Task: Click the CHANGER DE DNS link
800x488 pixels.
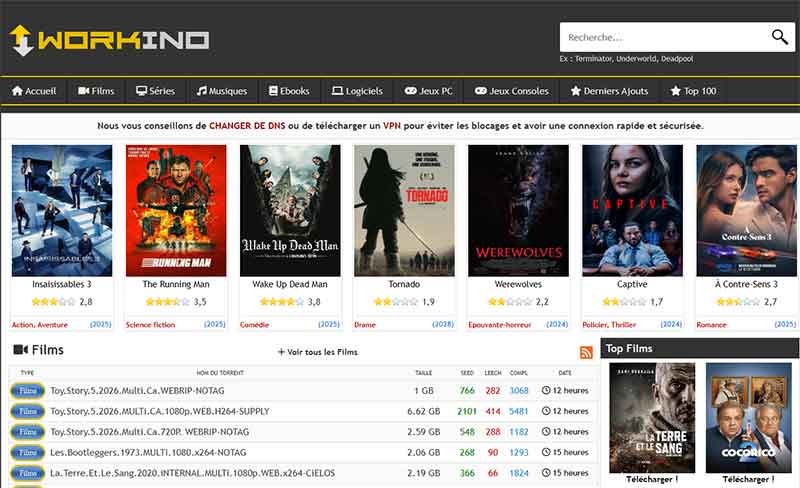Action: pyautogui.click(x=247, y=126)
